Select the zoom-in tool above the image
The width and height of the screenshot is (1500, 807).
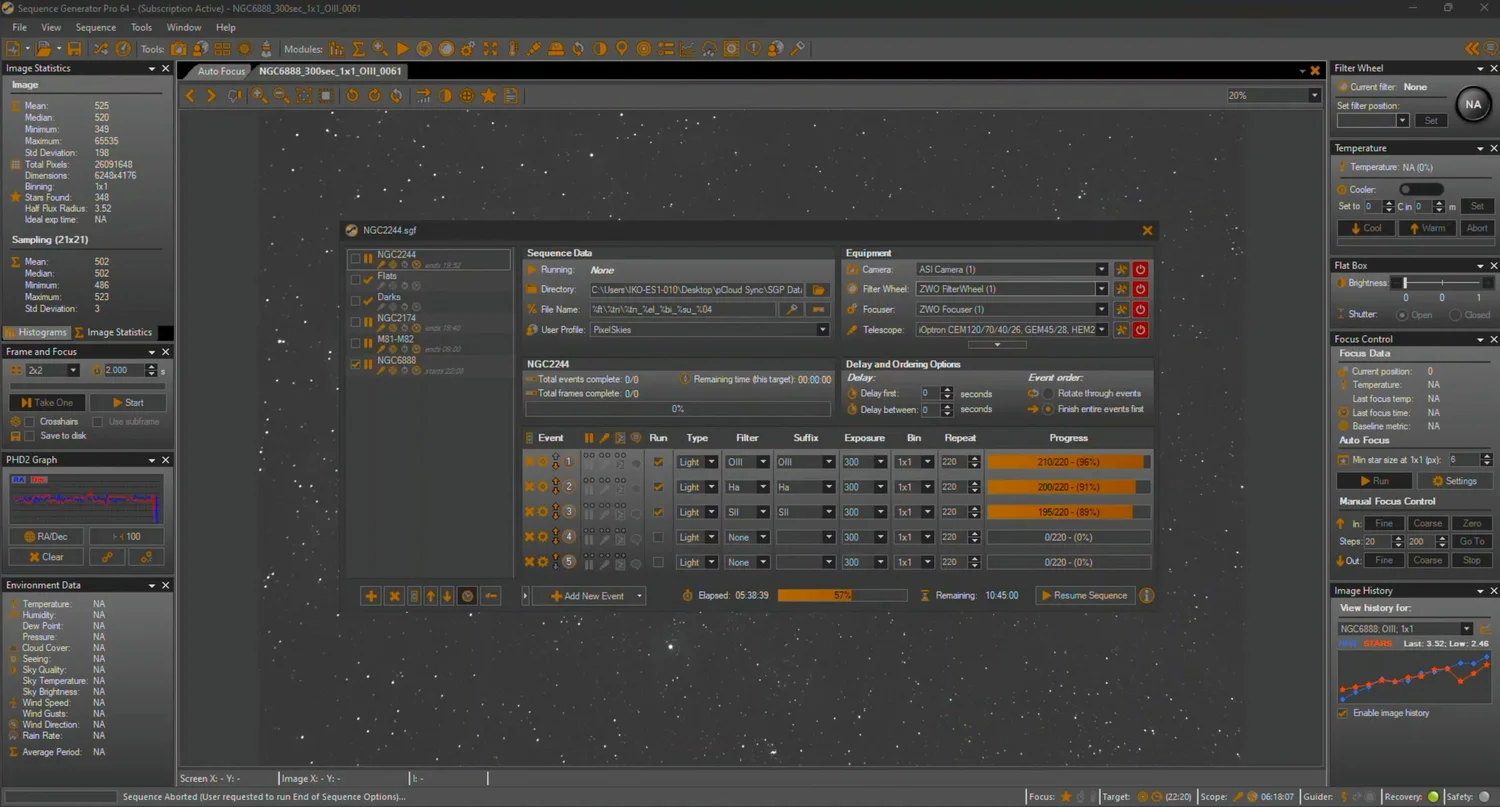click(259, 95)
